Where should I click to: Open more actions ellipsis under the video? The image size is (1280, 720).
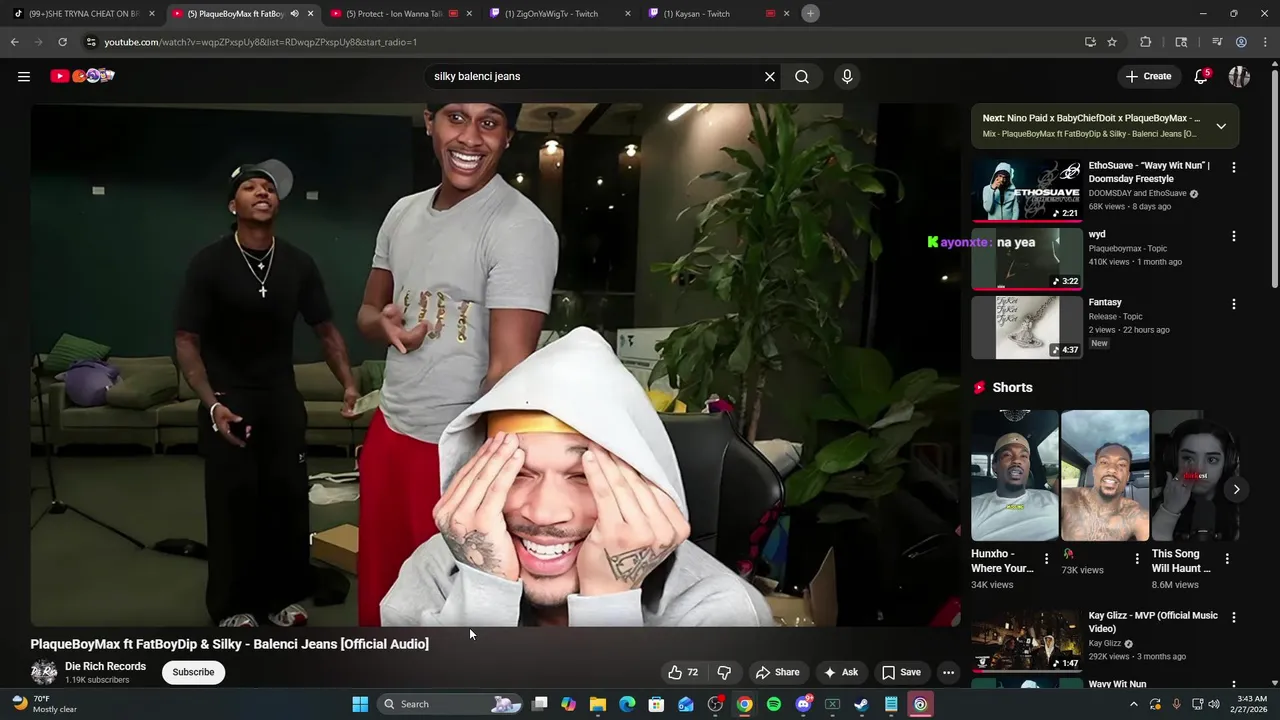(x=948, y=672)
